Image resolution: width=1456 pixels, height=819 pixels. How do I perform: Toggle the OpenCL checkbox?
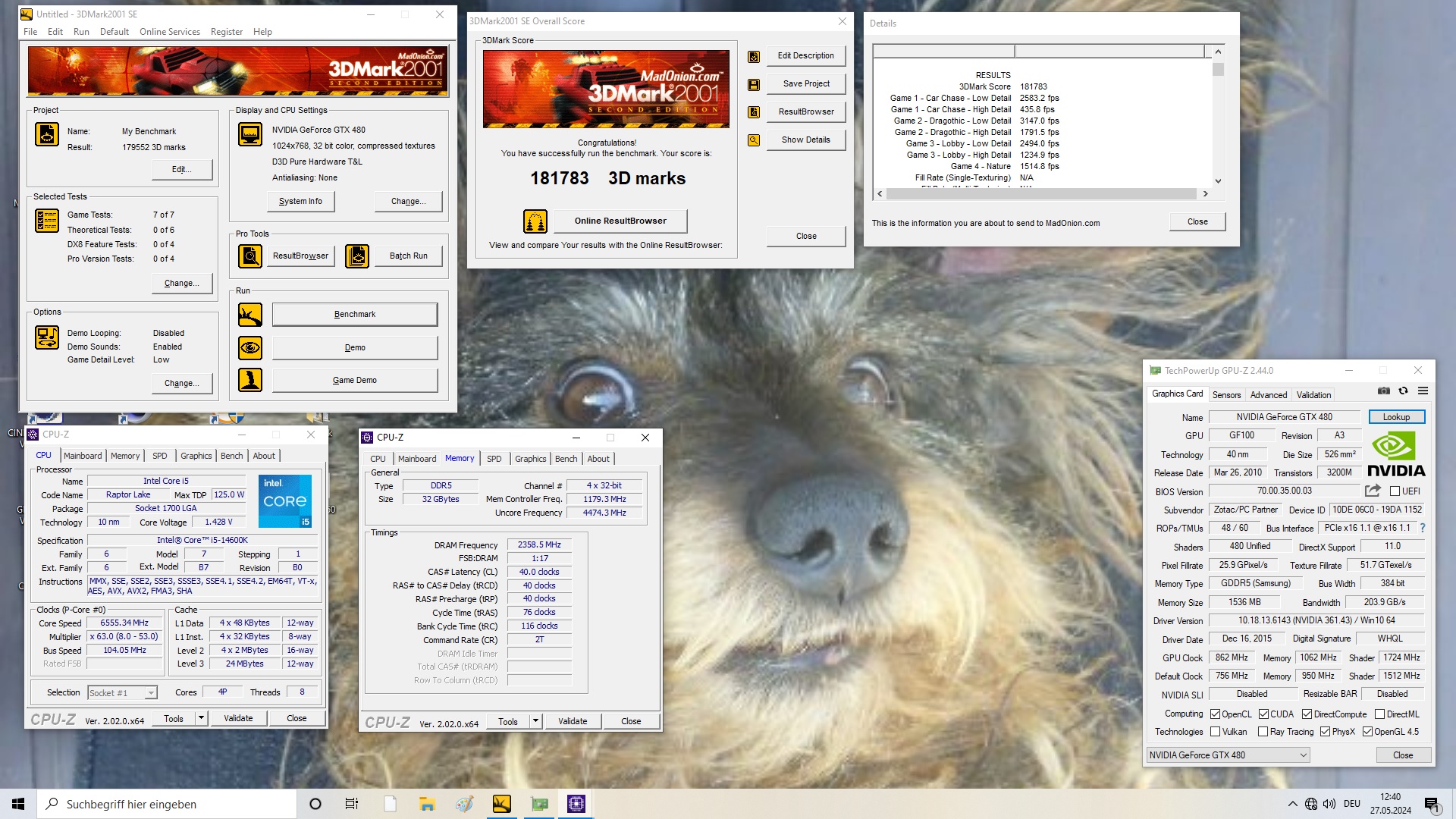click(1216, 714)
